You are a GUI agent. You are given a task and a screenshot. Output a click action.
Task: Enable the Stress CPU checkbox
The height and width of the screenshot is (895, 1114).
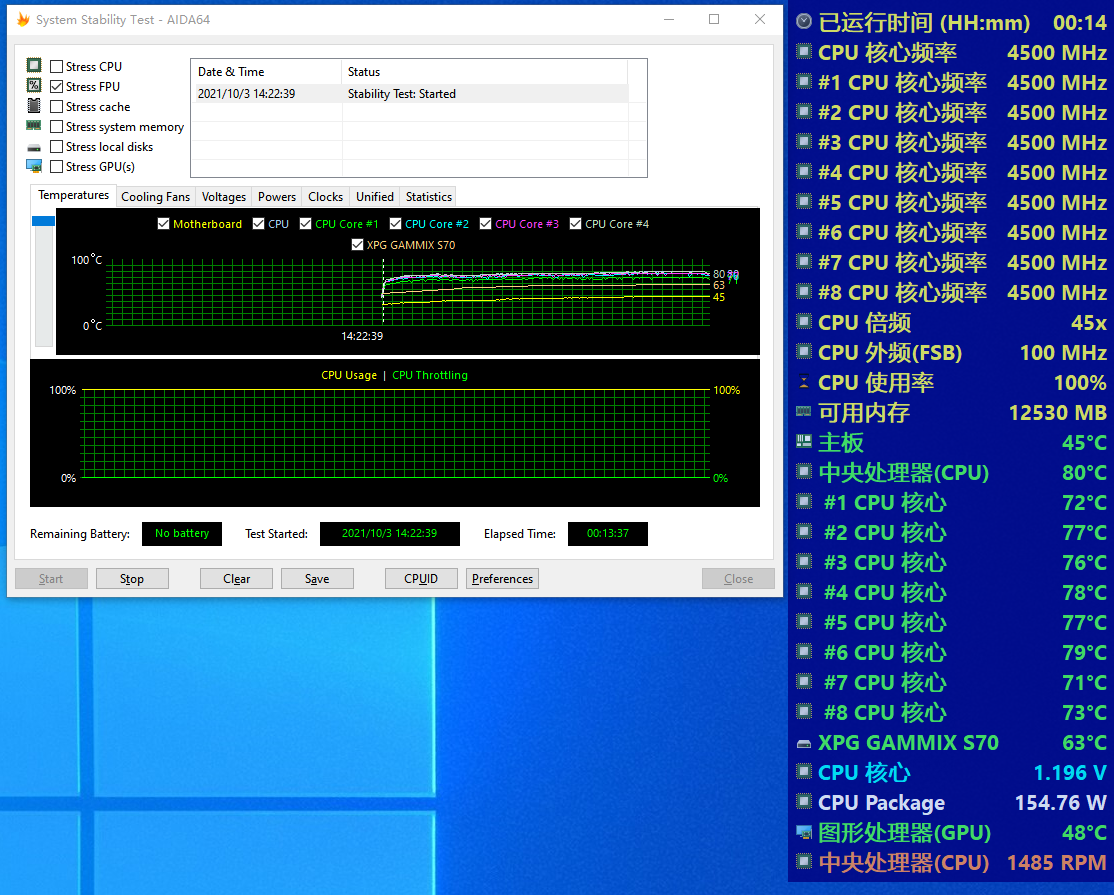pos(57,67)
